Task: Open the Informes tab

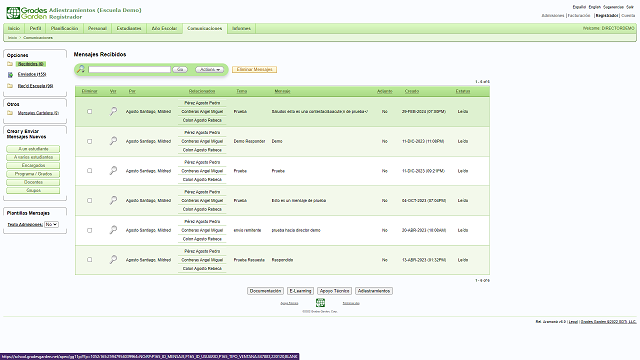Action: (241, 28)
